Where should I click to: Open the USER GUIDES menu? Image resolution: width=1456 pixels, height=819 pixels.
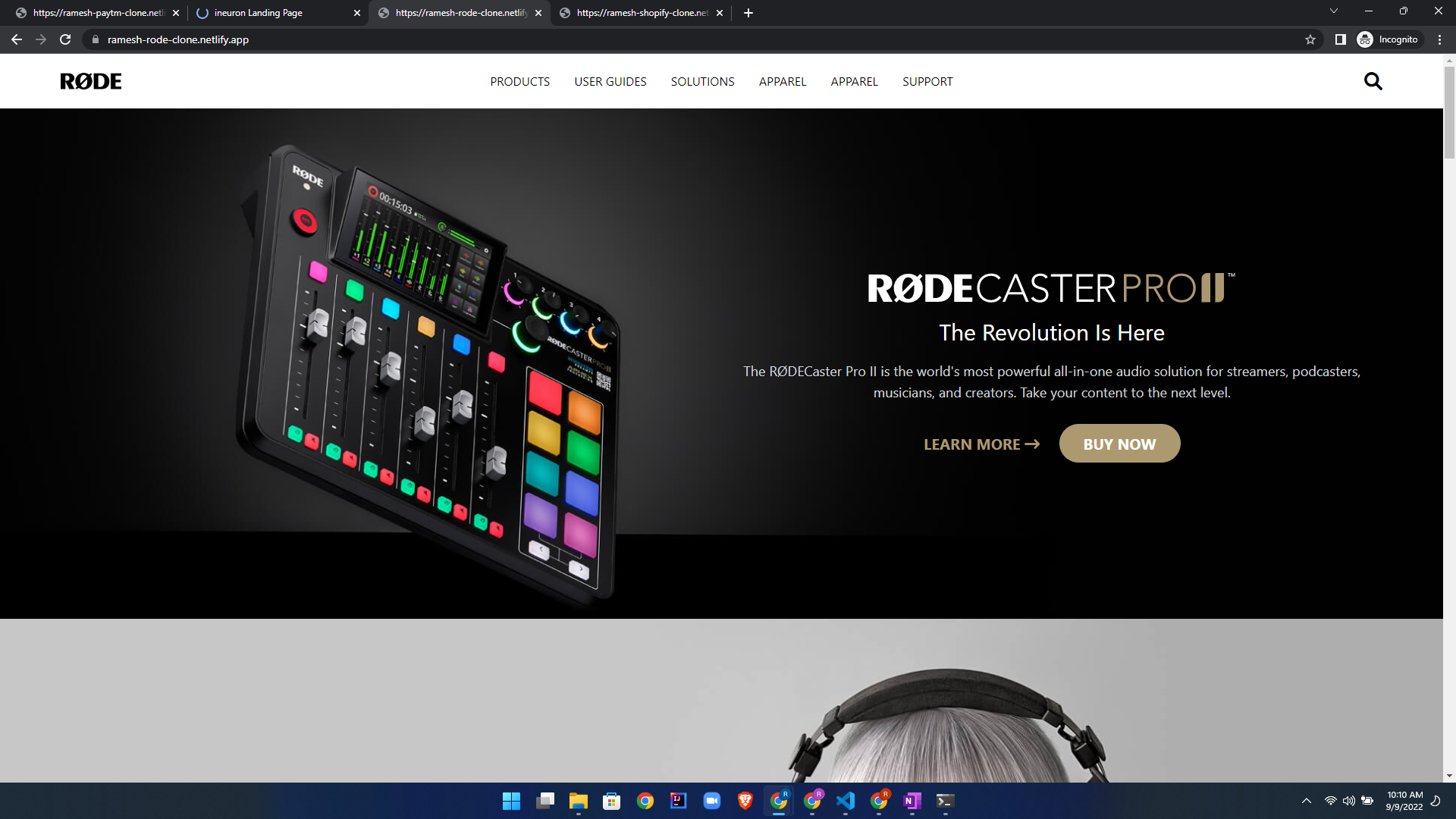(x=610, y=82)
